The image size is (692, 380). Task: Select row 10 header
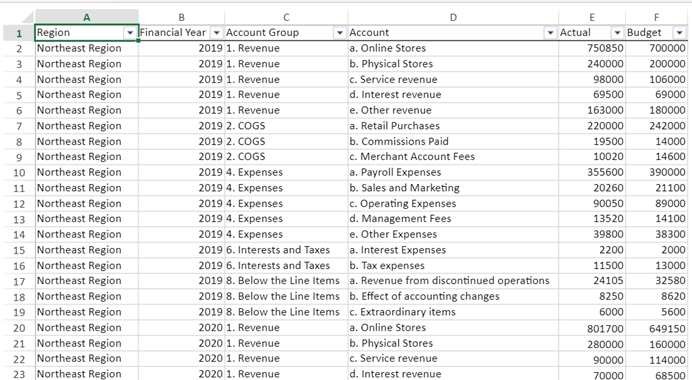(19, 173)
